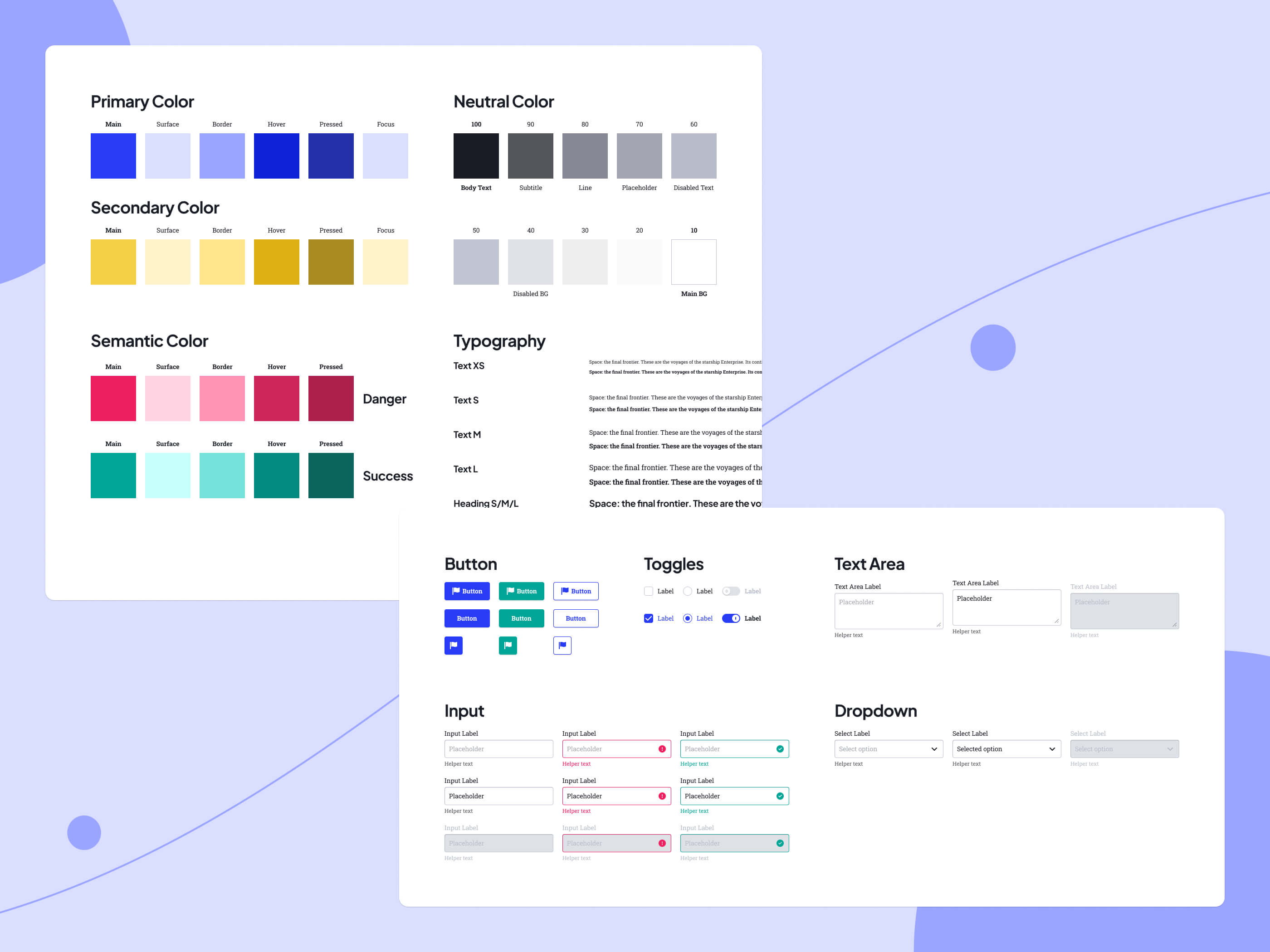The image size is (1270, 952).
Task: Click the blue flag icon-only button
Action: [453, 645]
